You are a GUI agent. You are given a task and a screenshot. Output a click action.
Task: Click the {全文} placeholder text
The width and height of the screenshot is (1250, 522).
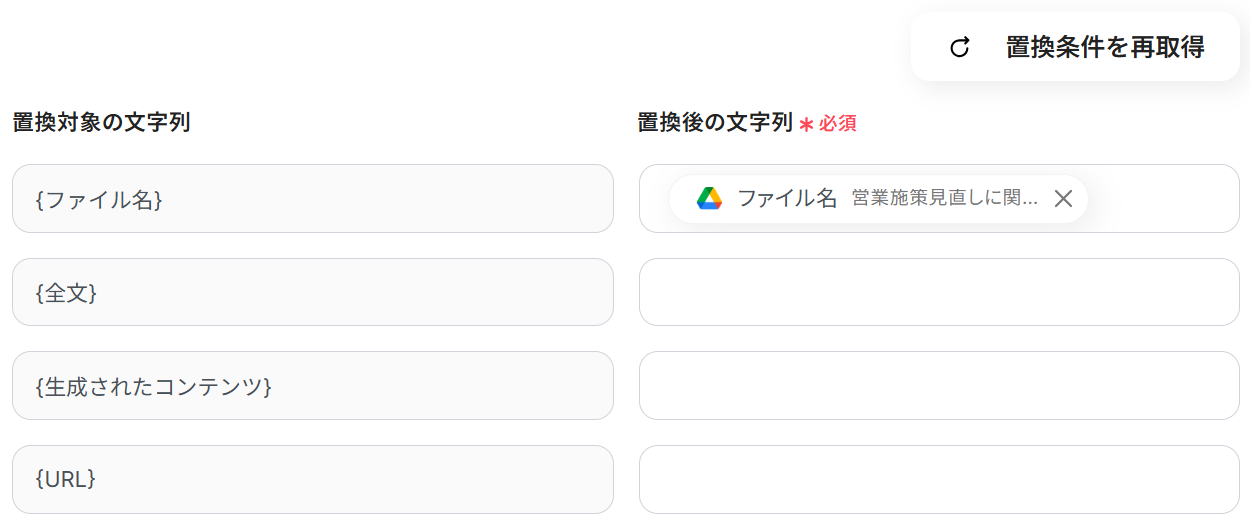coord(66,292)
